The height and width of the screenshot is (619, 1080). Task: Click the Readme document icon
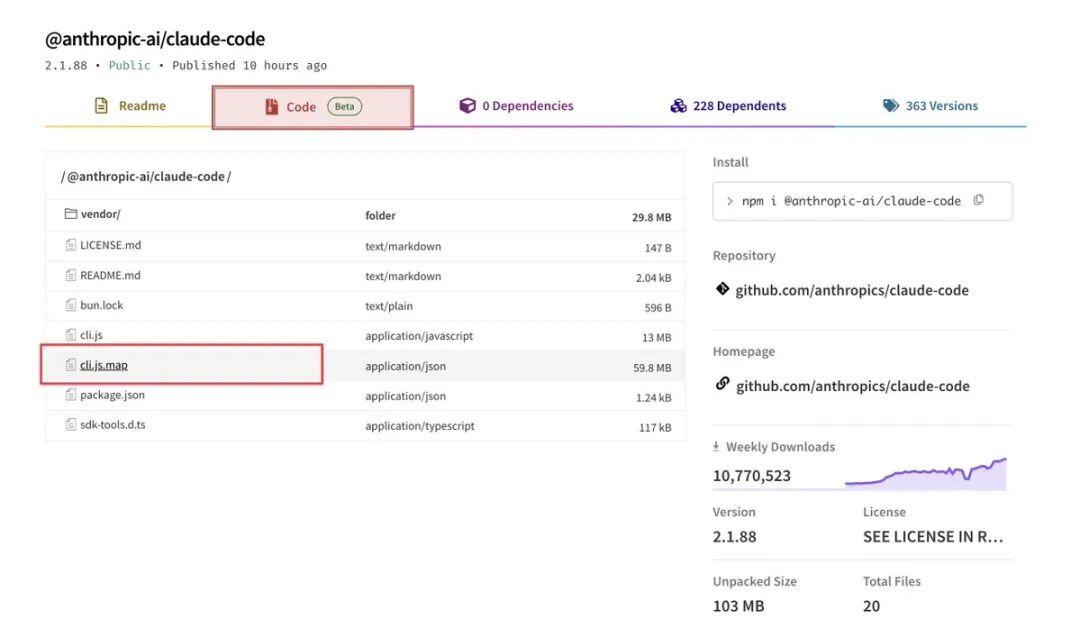point(101,105)
